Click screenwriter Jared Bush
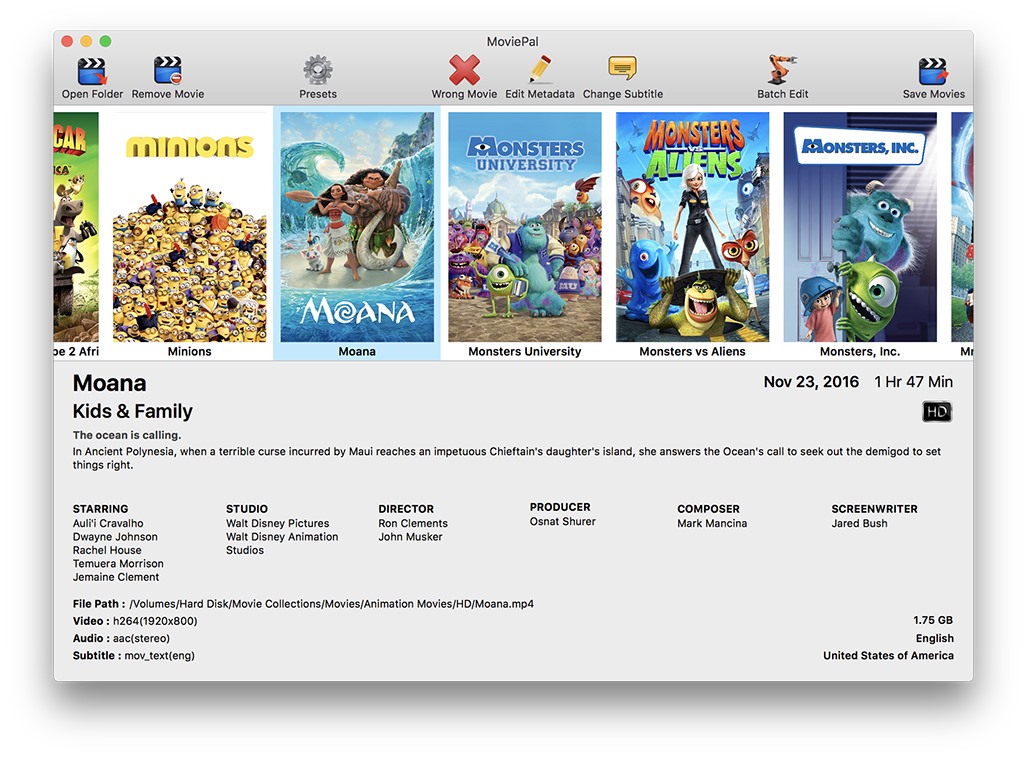Viewport: 1027px width, 758px height. (x=859, y=523)
